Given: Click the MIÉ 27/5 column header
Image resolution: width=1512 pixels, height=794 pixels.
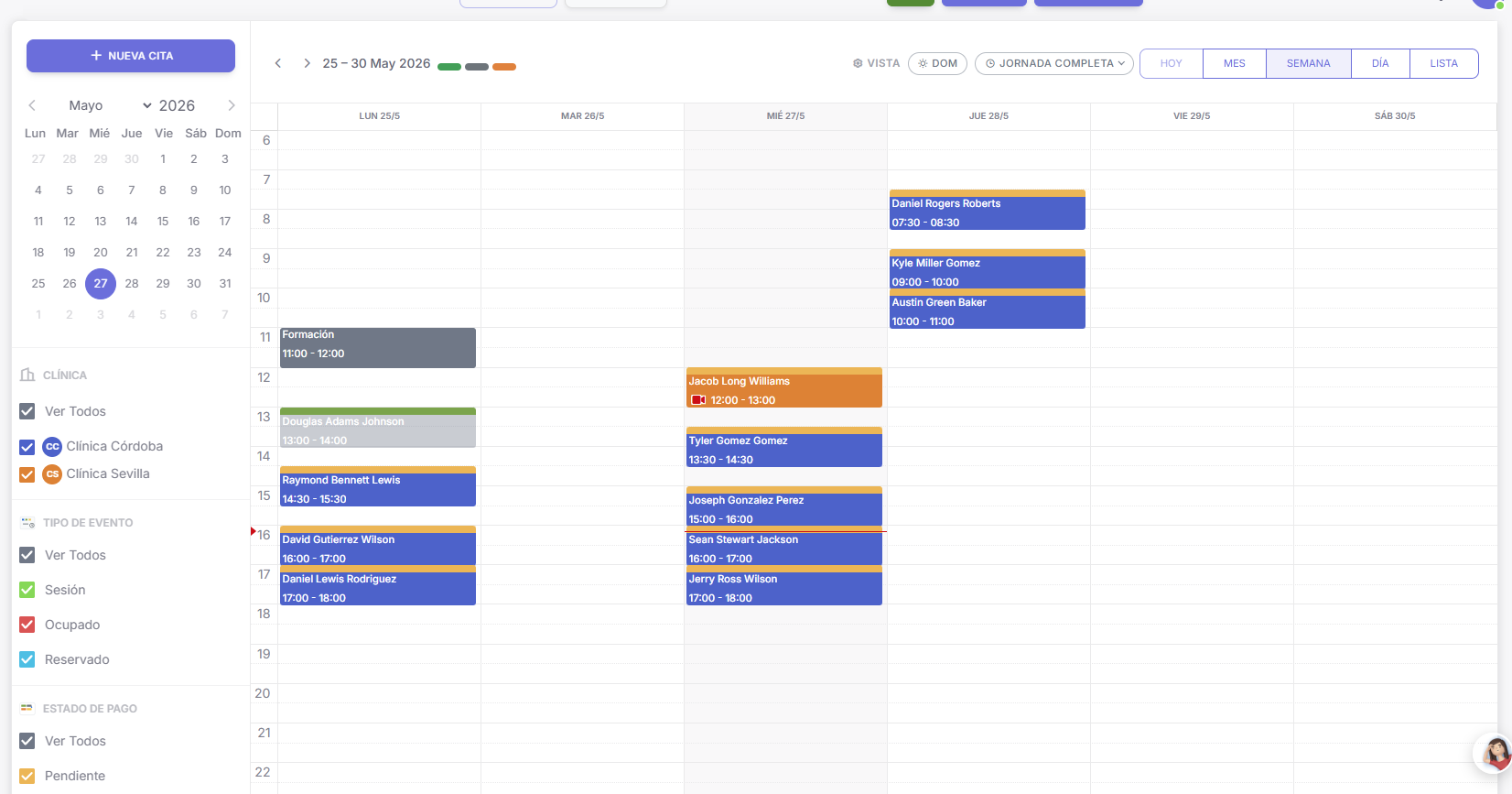Looking at the screenshot, I should 786,116.
